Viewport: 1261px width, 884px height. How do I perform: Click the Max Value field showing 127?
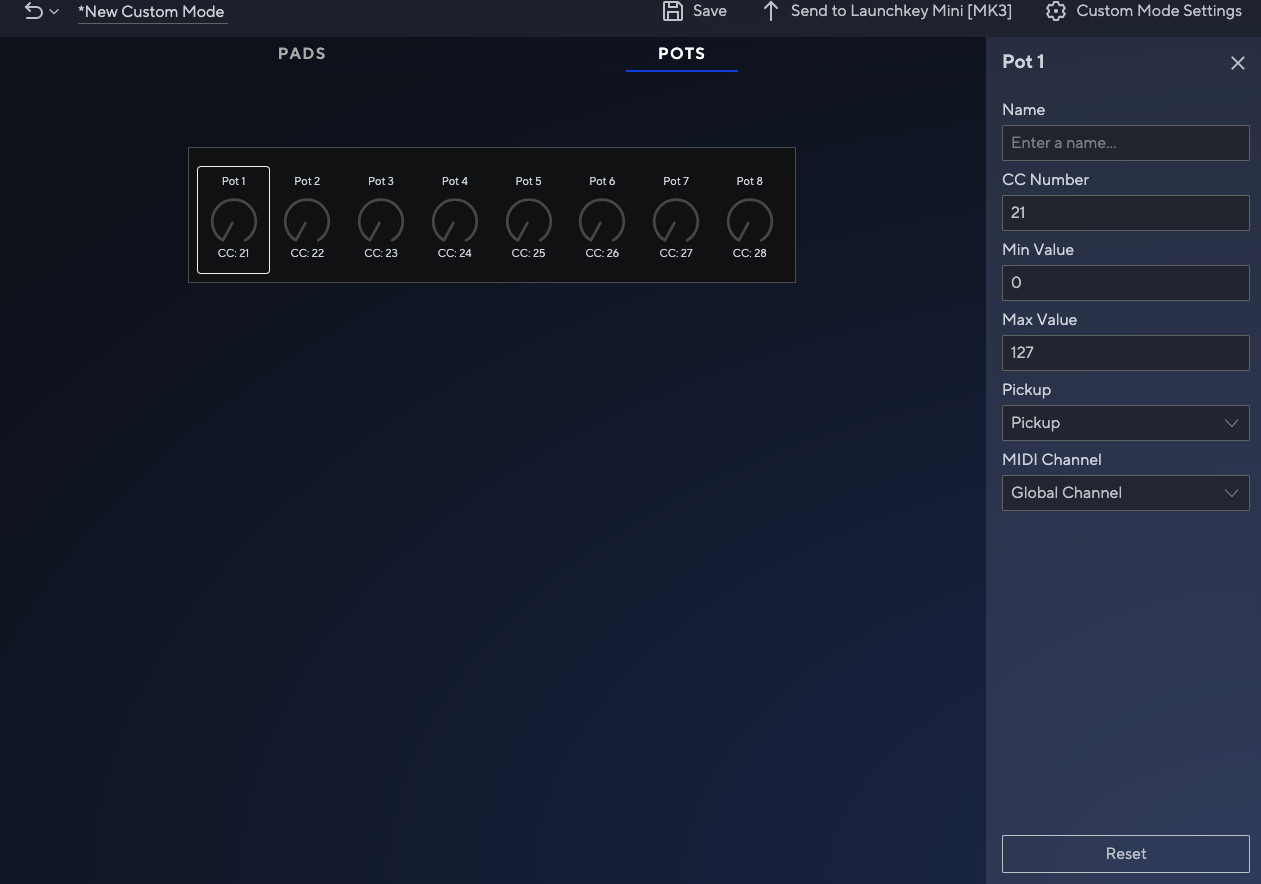pos(1125,352)
